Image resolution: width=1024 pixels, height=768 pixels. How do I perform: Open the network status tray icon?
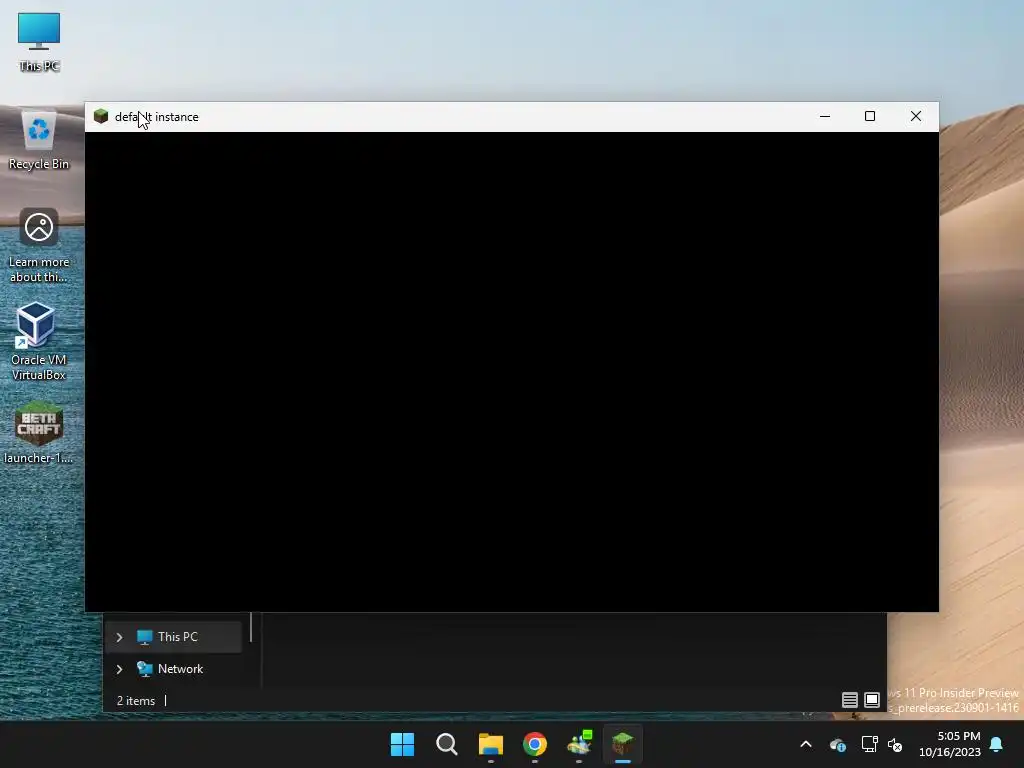click(x=869, y=744)
